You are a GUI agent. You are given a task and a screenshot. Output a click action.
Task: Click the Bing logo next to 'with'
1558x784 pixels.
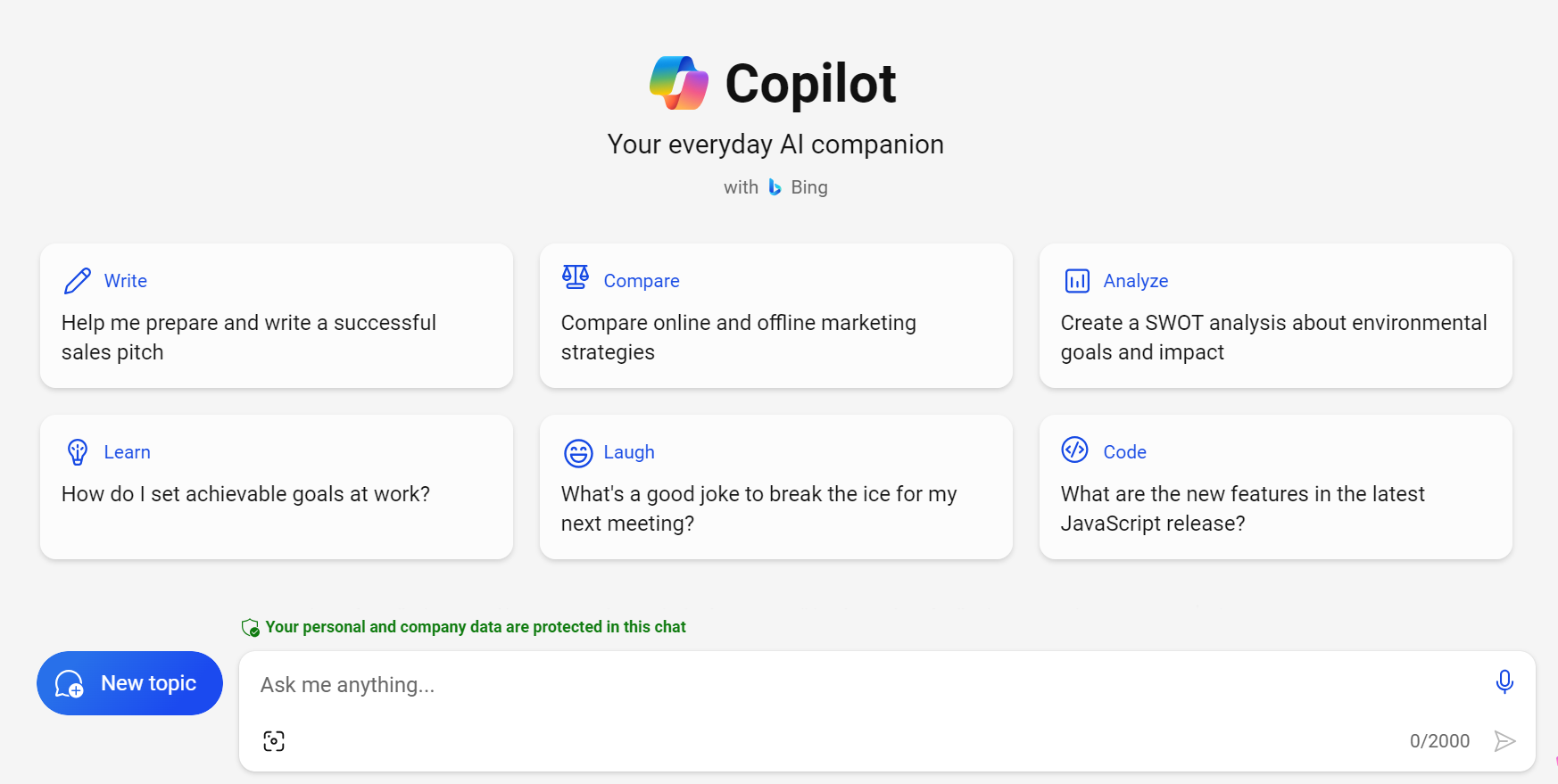coord(775,187)
